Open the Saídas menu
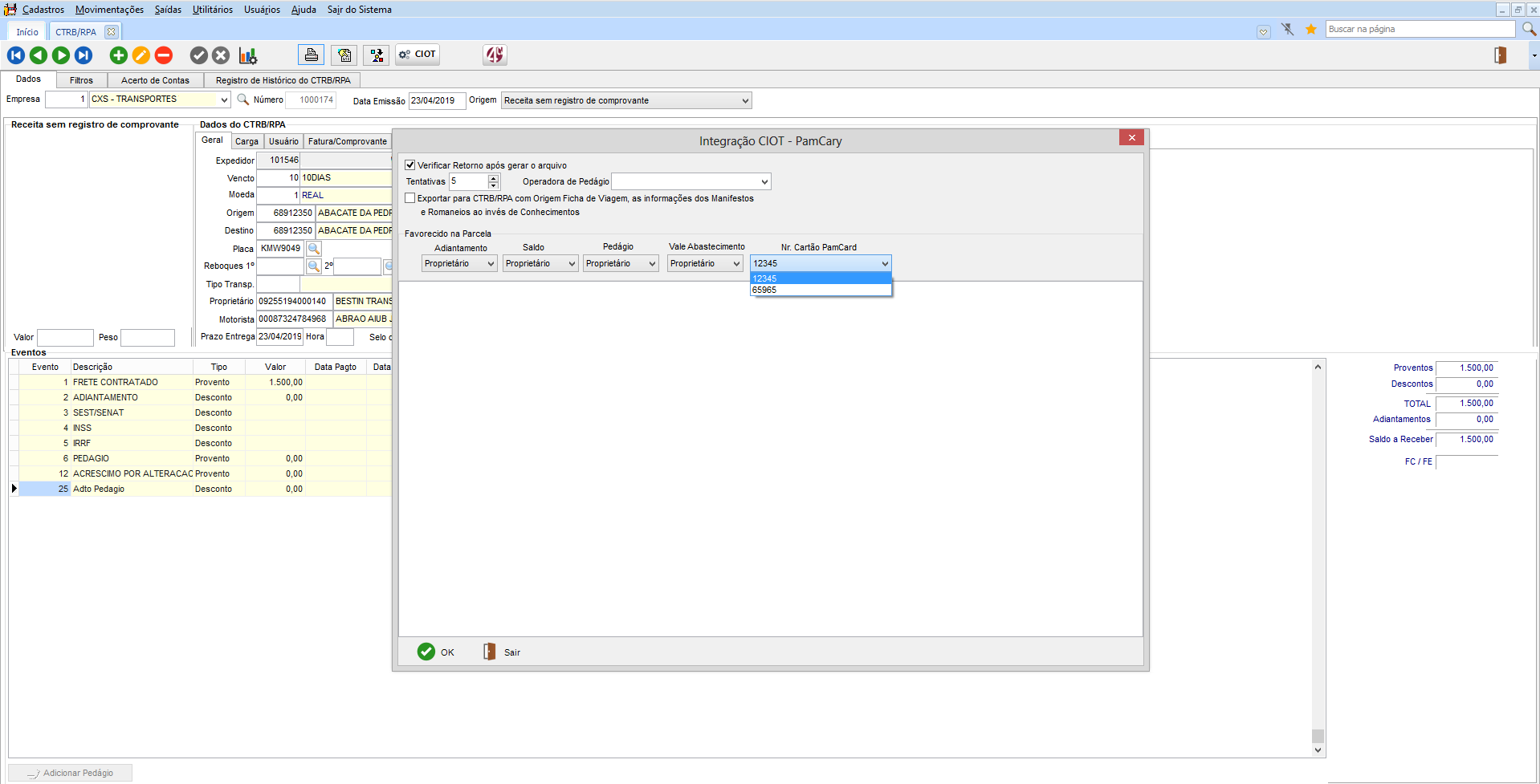 pos(169,10)
